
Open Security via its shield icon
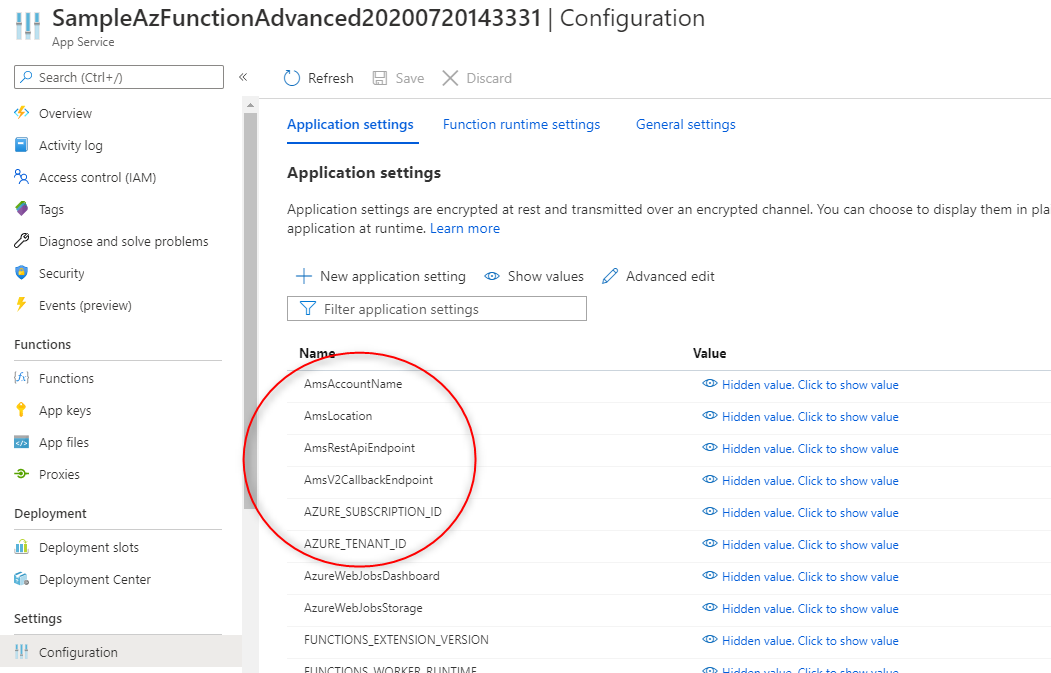point(21,273)
